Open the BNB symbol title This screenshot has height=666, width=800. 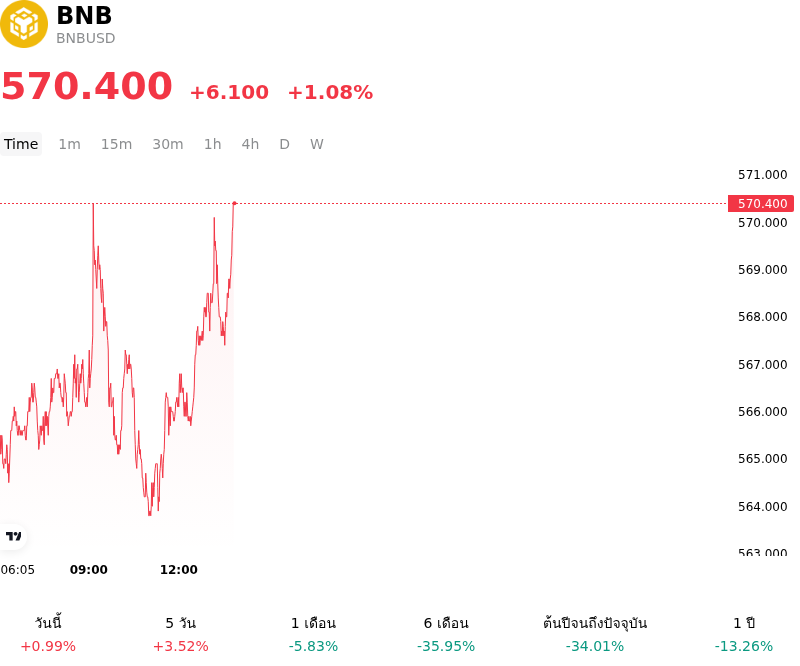[84, 15]
